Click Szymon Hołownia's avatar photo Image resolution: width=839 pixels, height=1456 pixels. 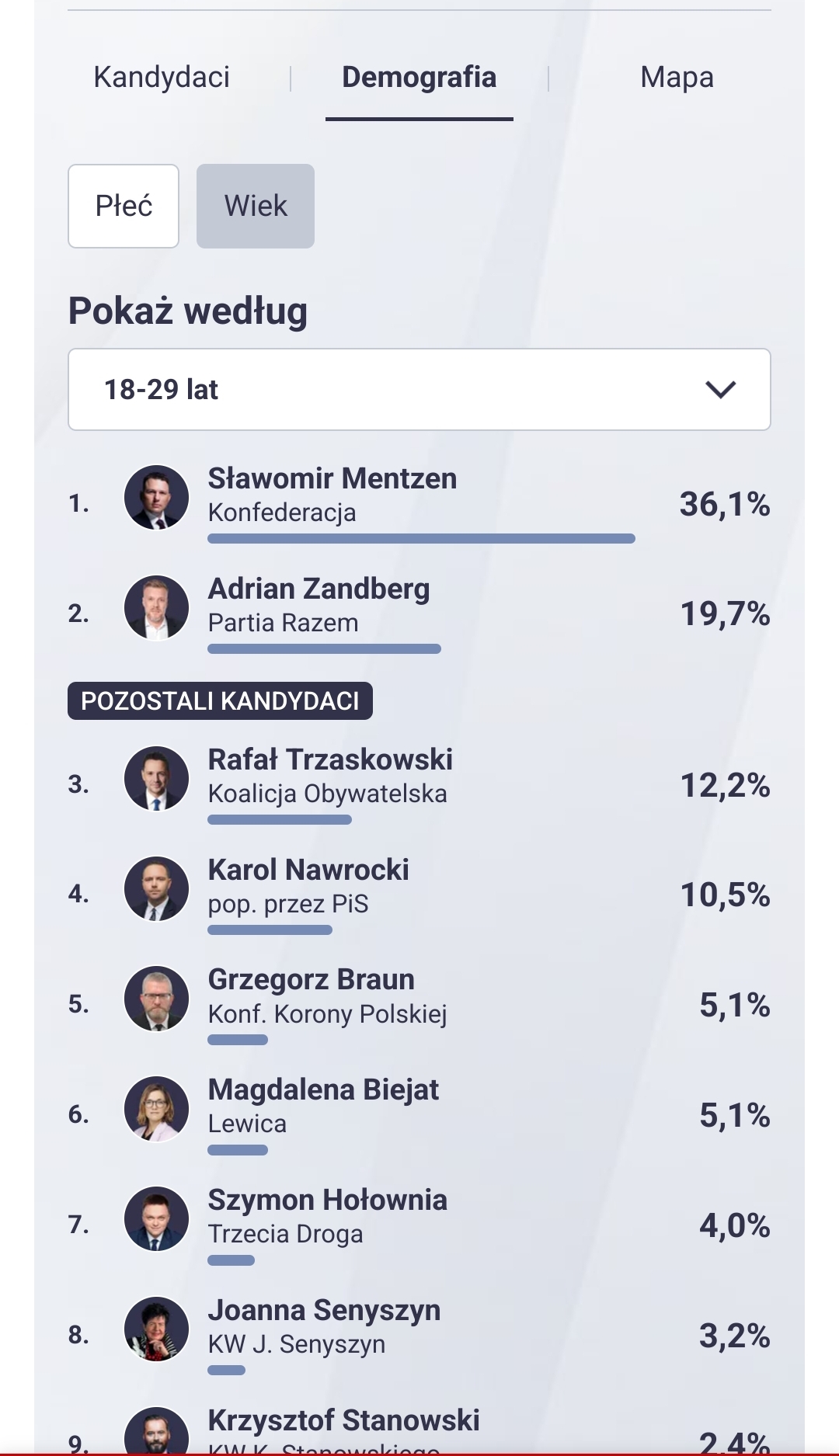pyautogui.click(x=156, y=1219)
